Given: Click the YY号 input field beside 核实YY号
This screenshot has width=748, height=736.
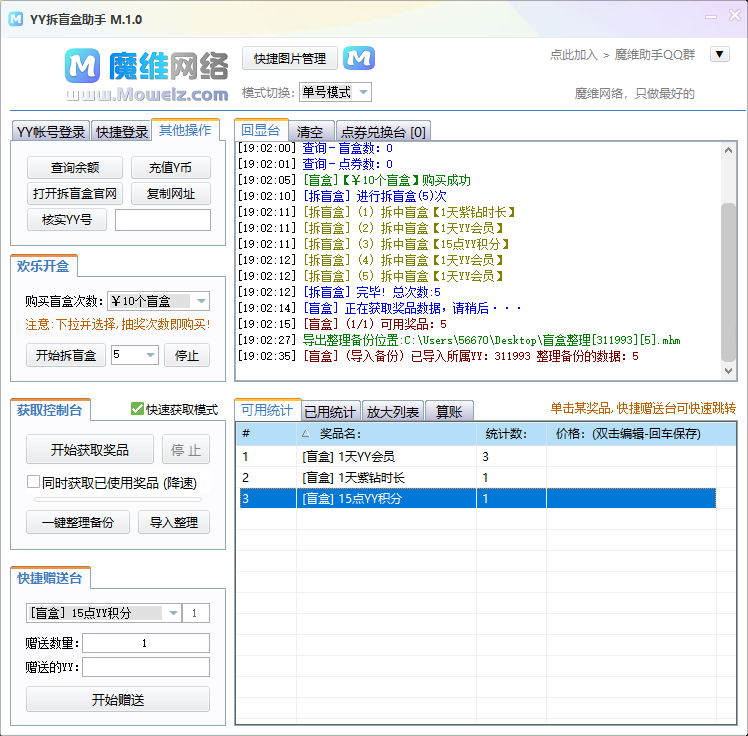Looking at the screenshot, I should pyautogui.click(x=163, y=220).
